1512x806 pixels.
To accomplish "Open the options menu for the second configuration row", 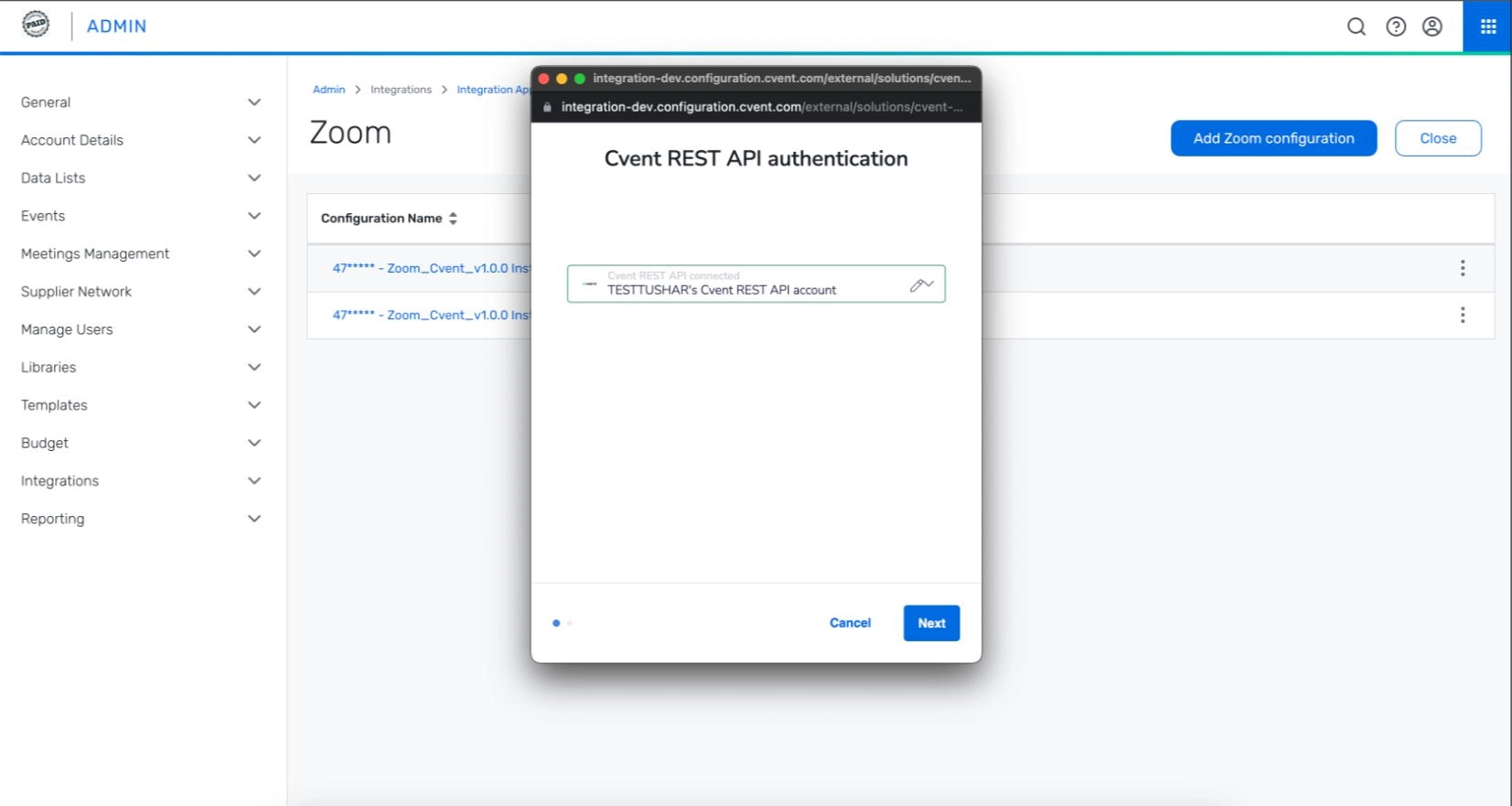I will 1463,315.
